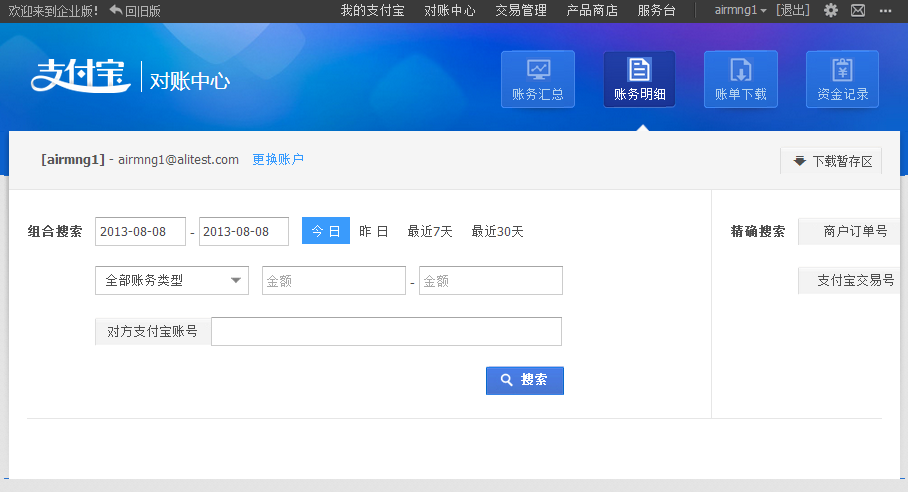Click 更换账户 switch account link
Viewport: 908px width, 492px height.
pyautogui.click(x=278, y=159)
